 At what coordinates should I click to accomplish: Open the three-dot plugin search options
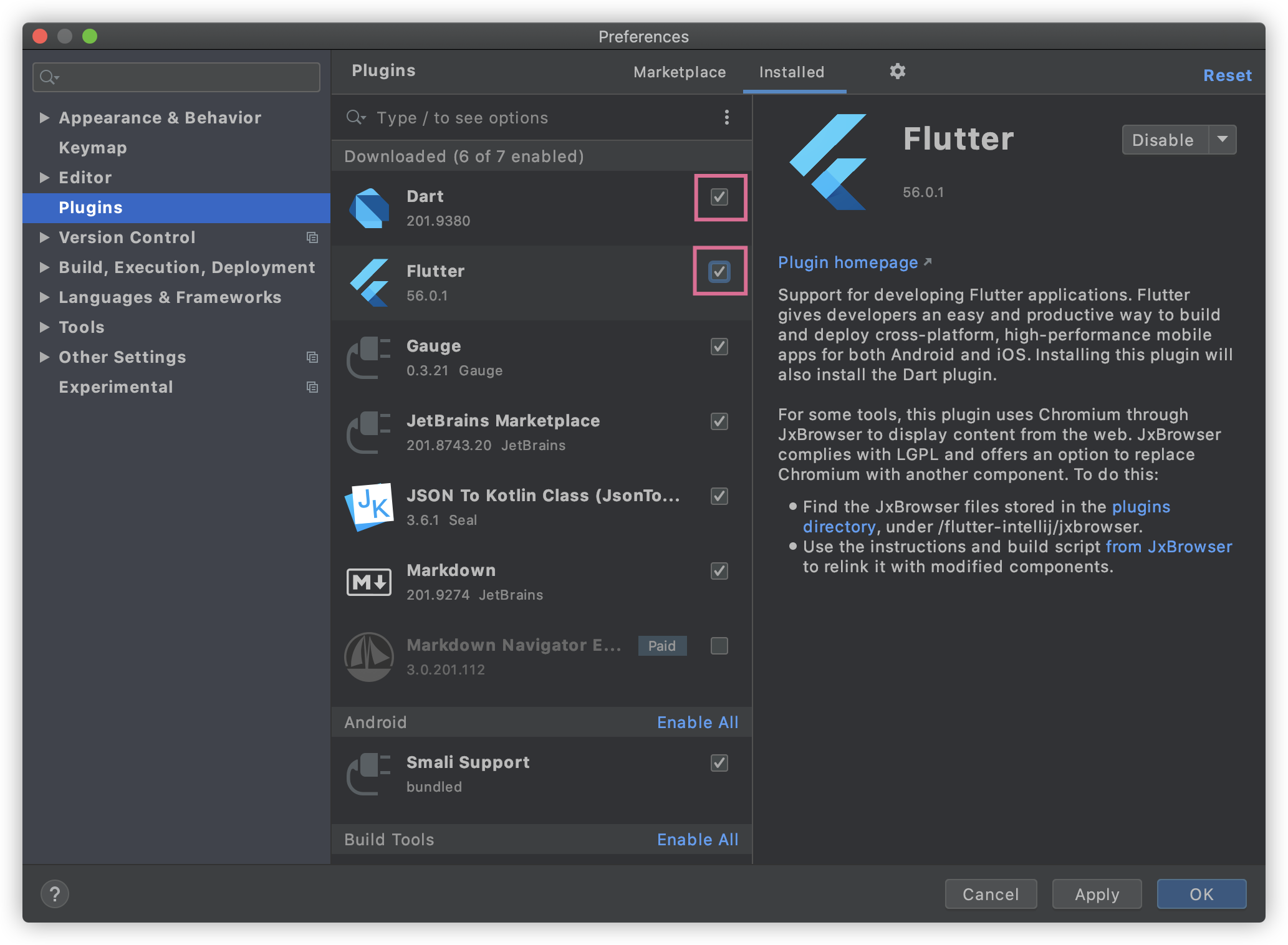pos(726,118)
